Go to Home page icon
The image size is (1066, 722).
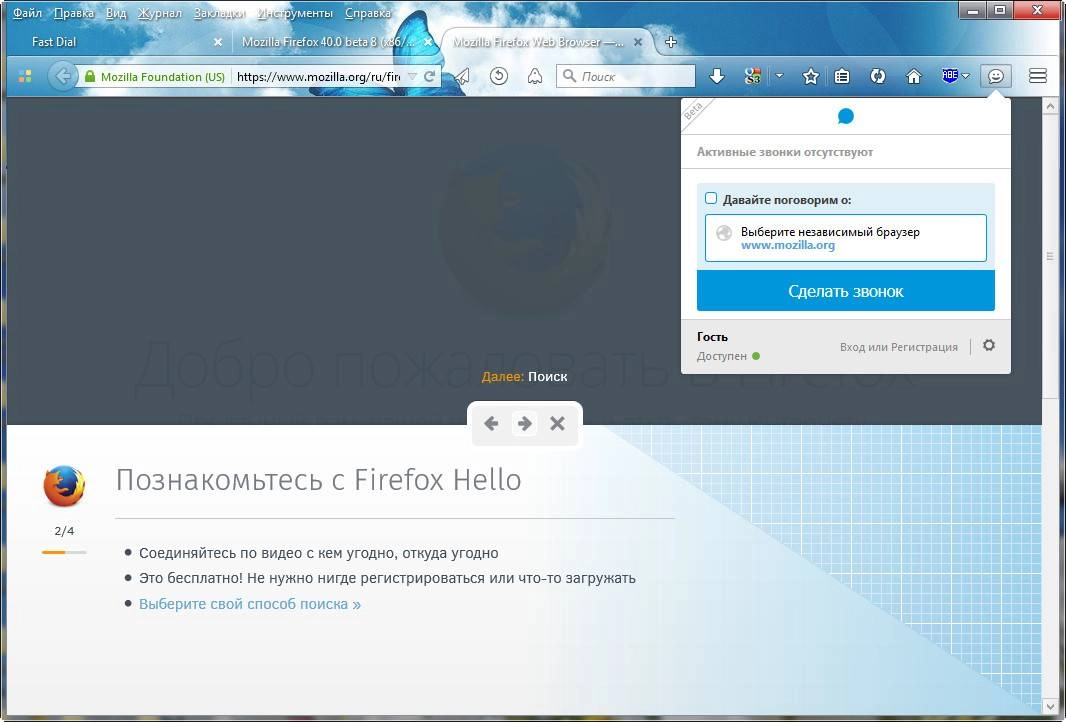click(914, 76)
